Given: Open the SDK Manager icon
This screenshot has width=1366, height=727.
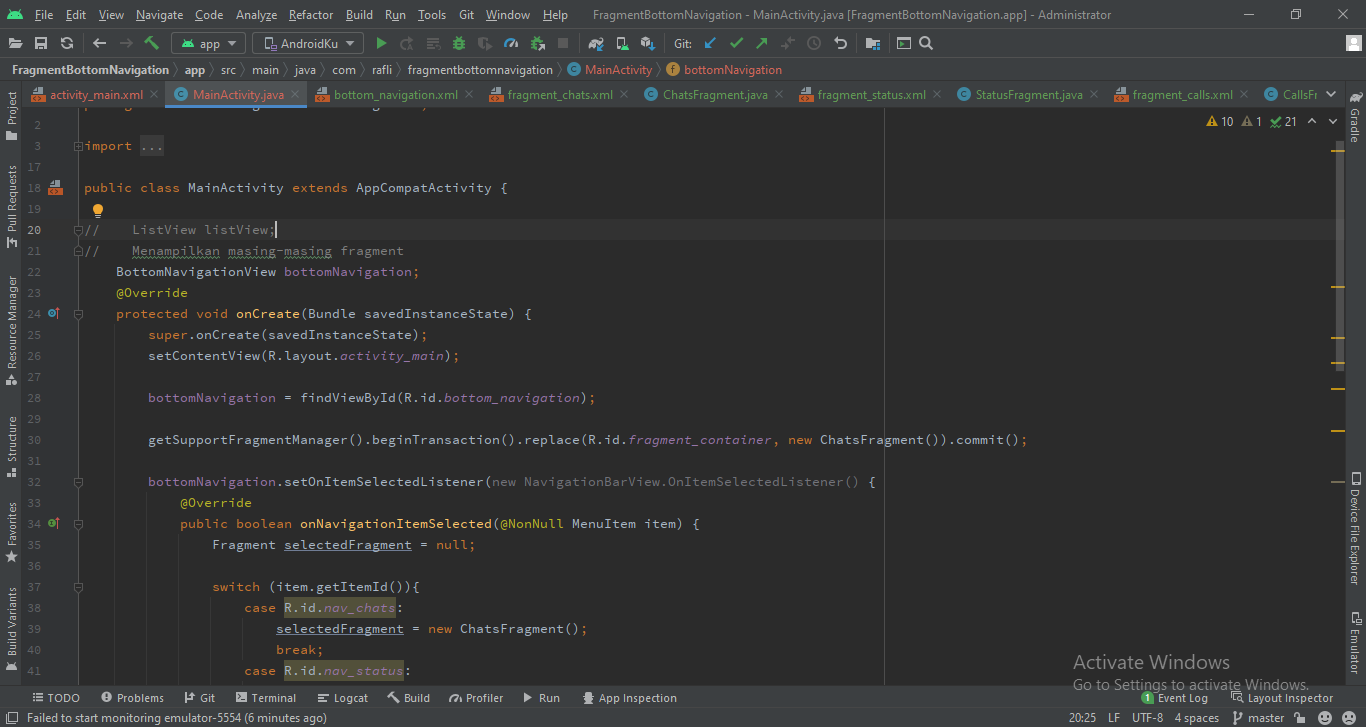Looking at the screenshot, I should pos(648,43).
